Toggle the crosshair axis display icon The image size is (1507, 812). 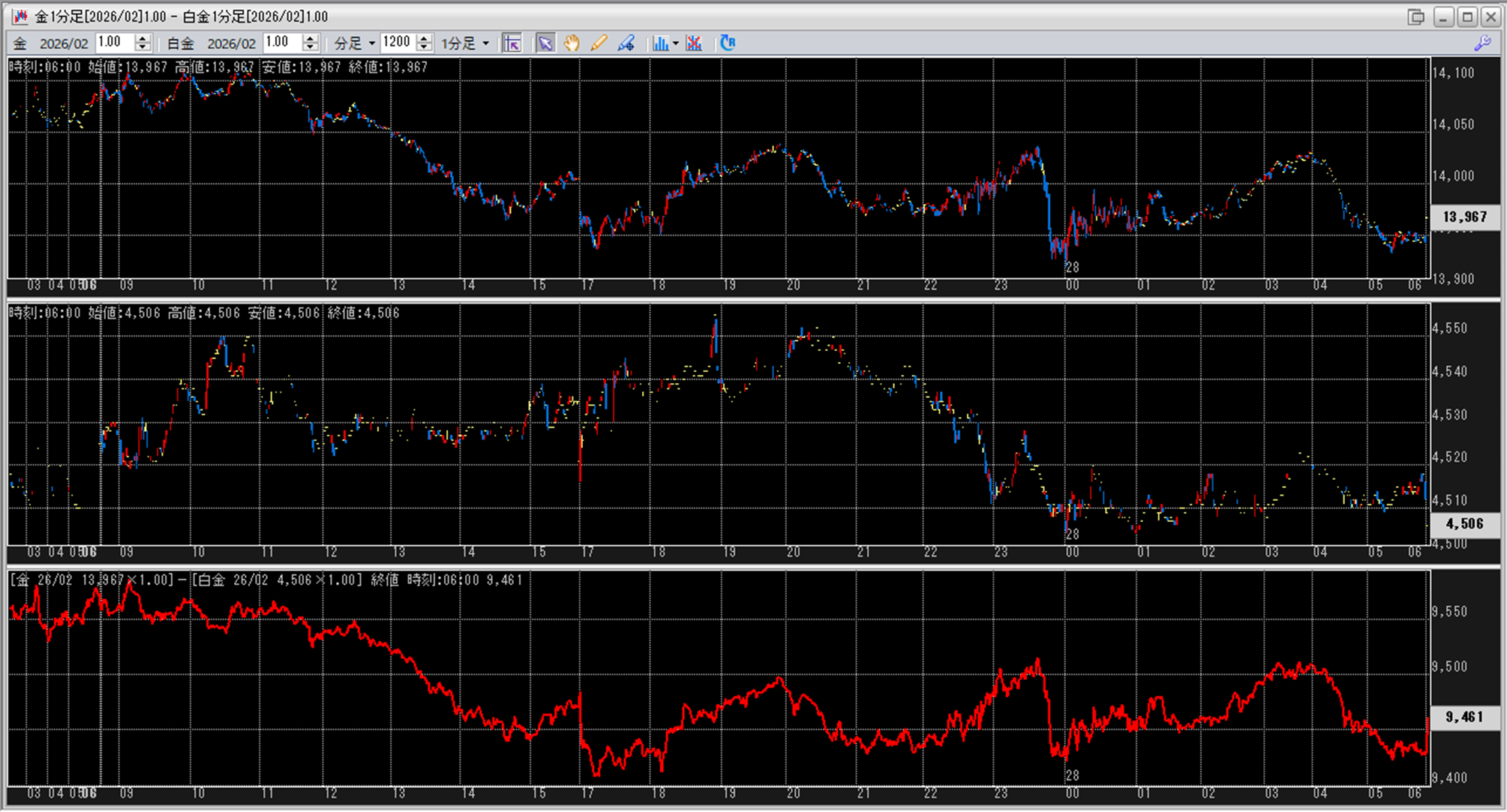coord(512,43)
